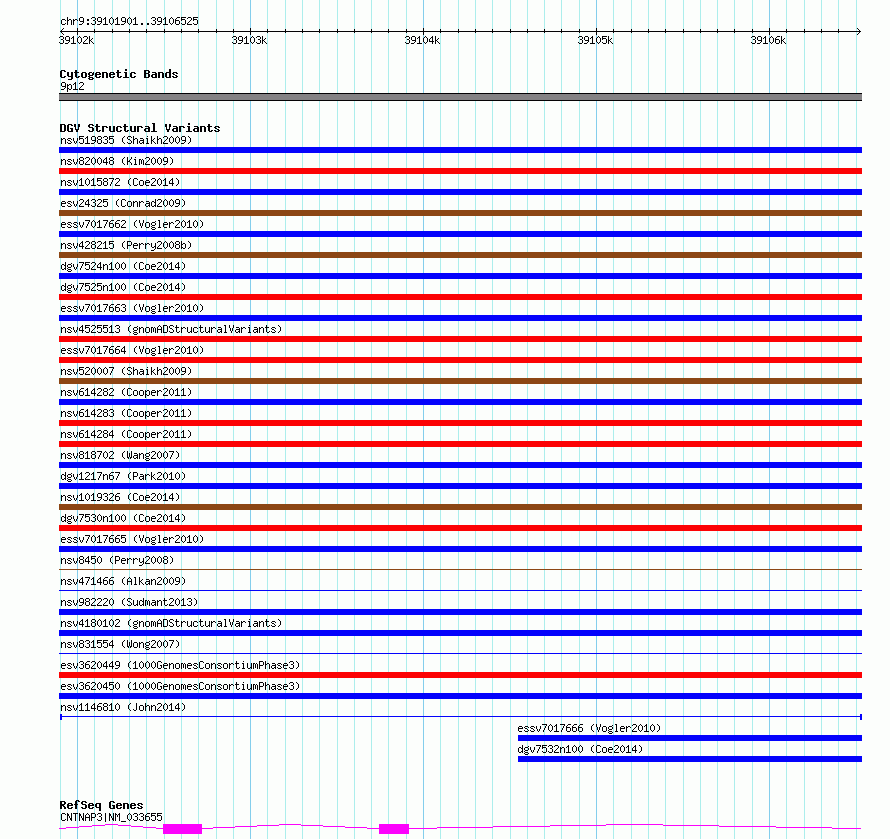Viewport: 890px width, 839px height.
Task: Click nsv1019326 (Coe2014) label
Action: [120, 497]
